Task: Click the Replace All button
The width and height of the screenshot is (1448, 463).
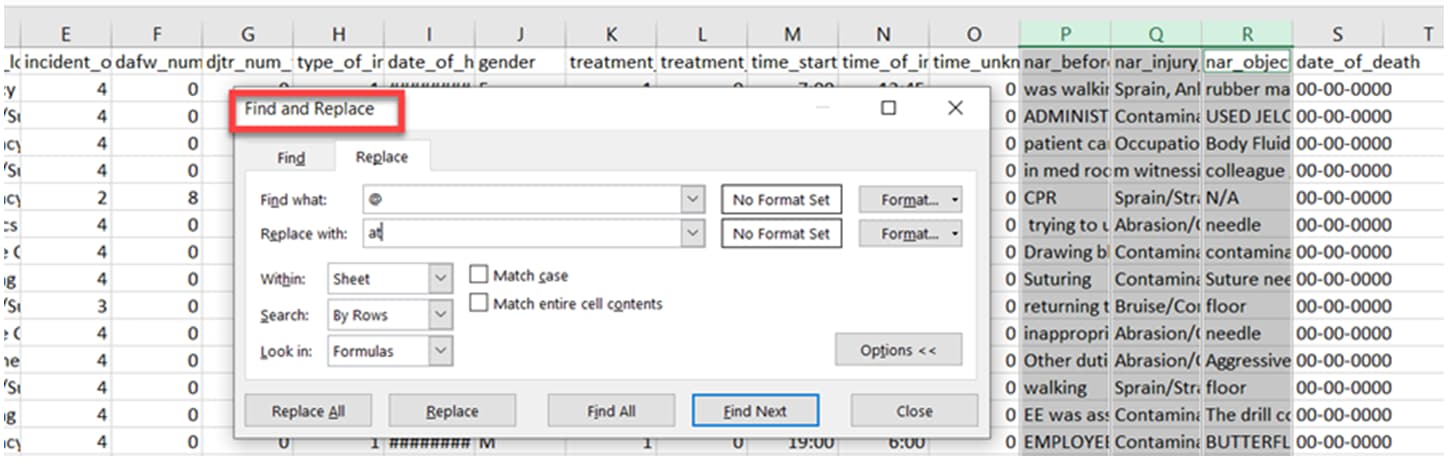Action: coord(308,411)
